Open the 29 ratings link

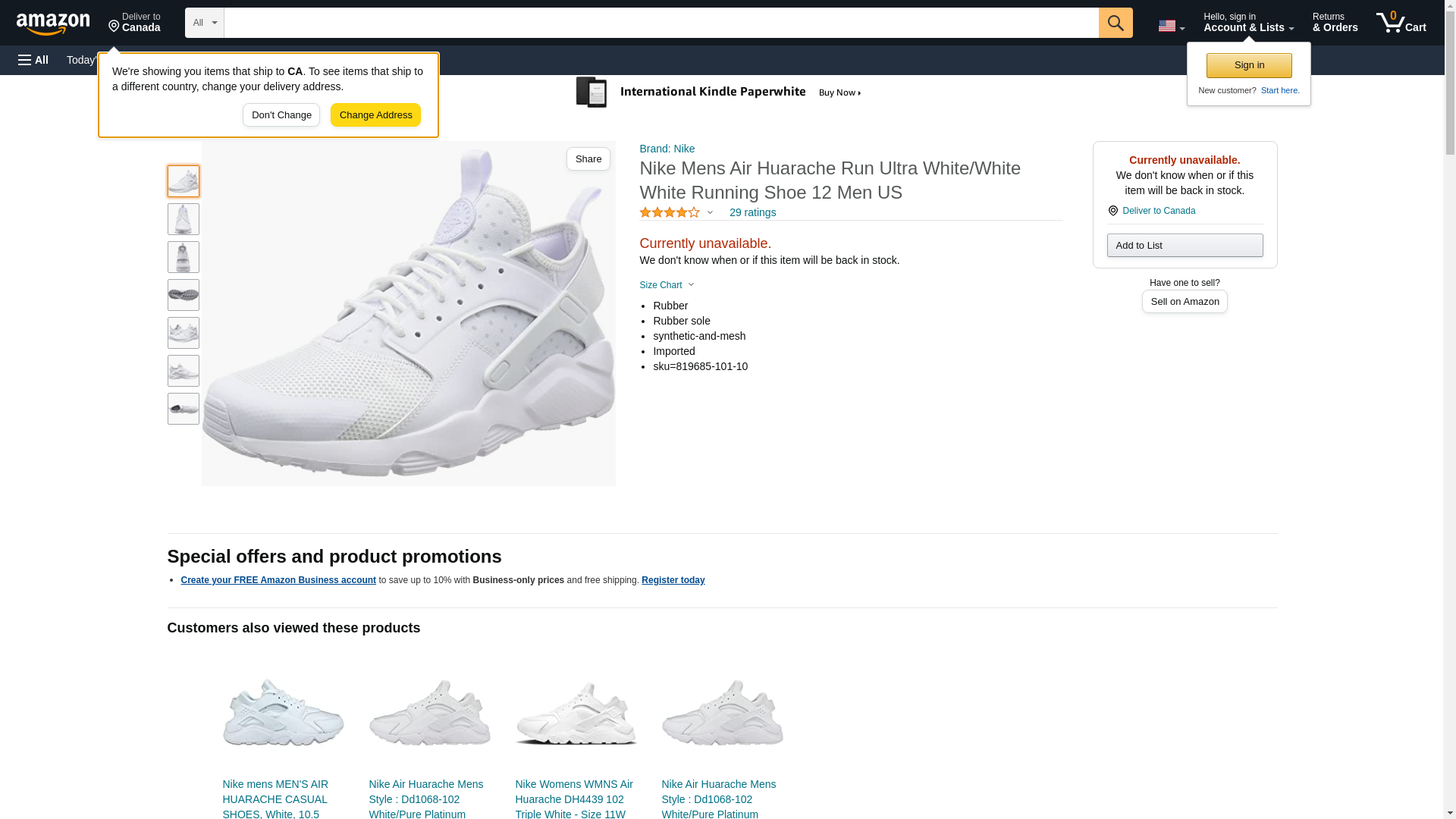point(752,213)
